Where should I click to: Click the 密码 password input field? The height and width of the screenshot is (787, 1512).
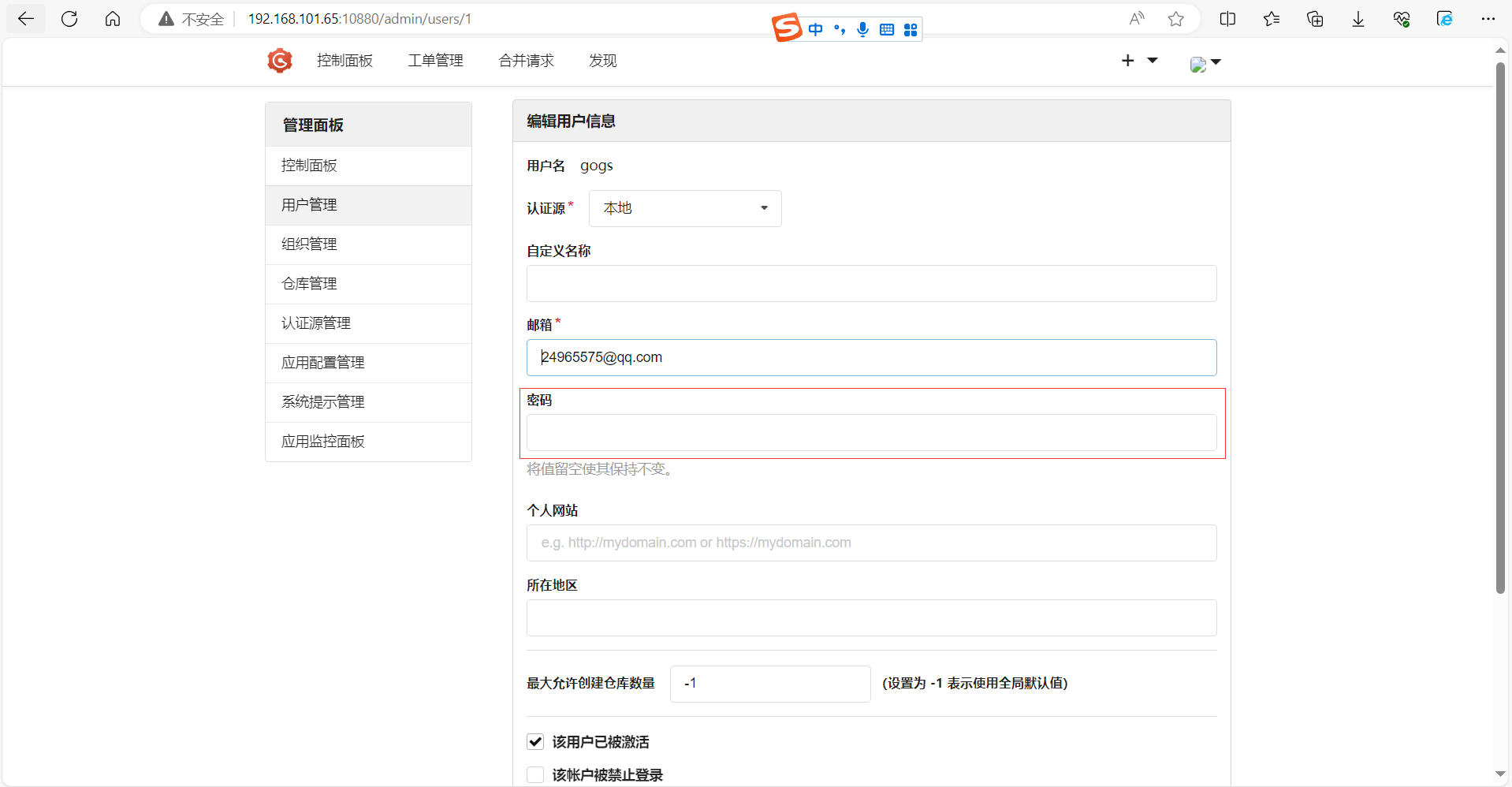click(871, 432)
